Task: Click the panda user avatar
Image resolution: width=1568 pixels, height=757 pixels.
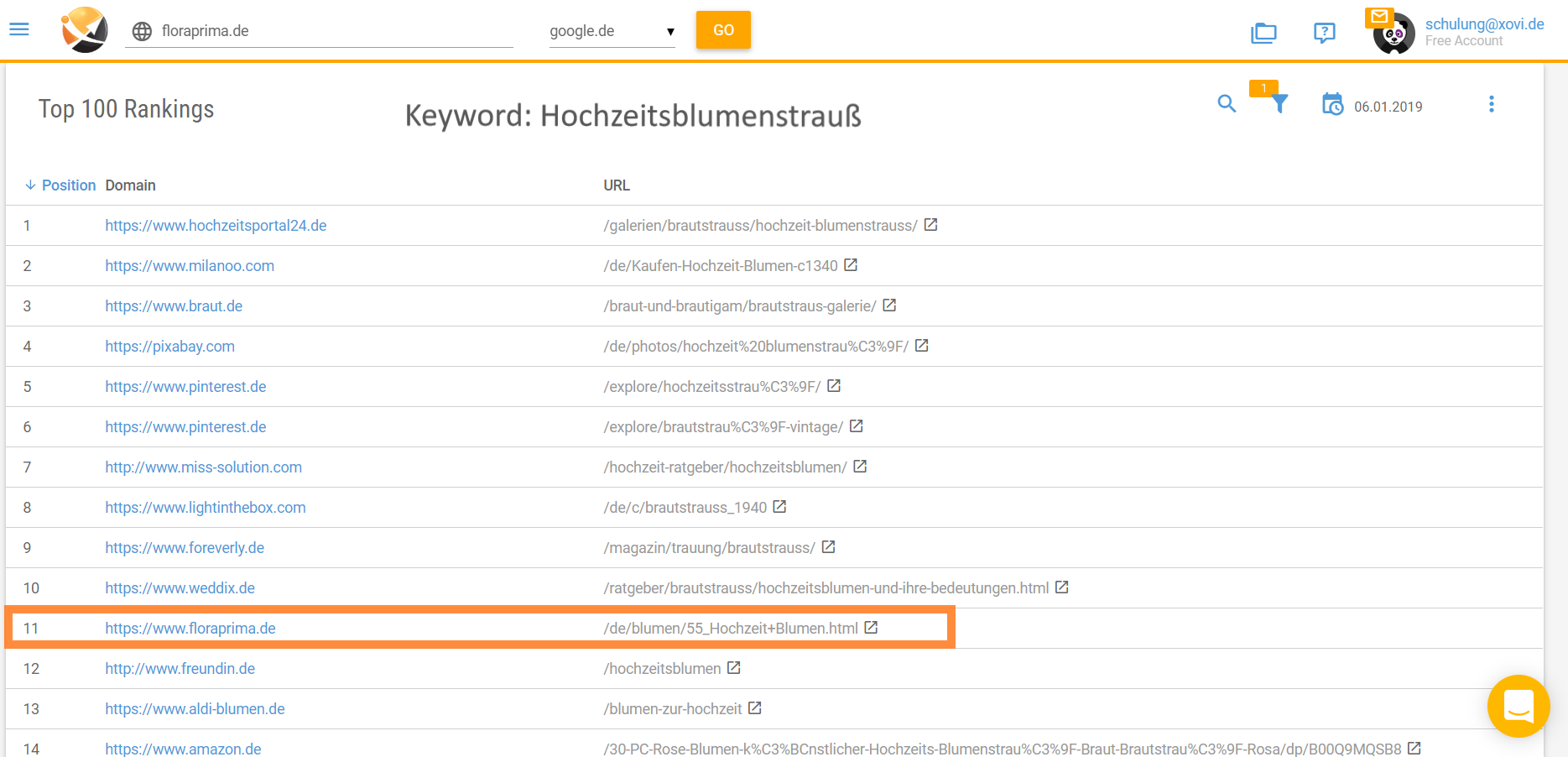Action: point(1394,34)
